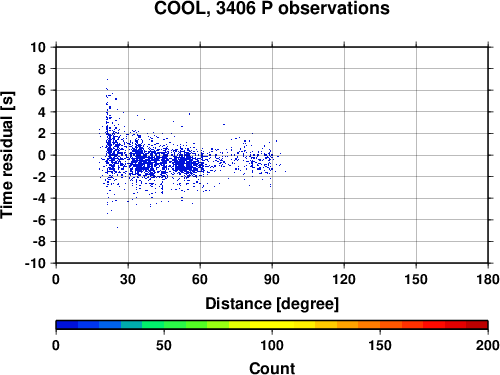This screenshot has width=500, height=375.
Task: Select the orange segment near count 150
Action: coord(380,325)
